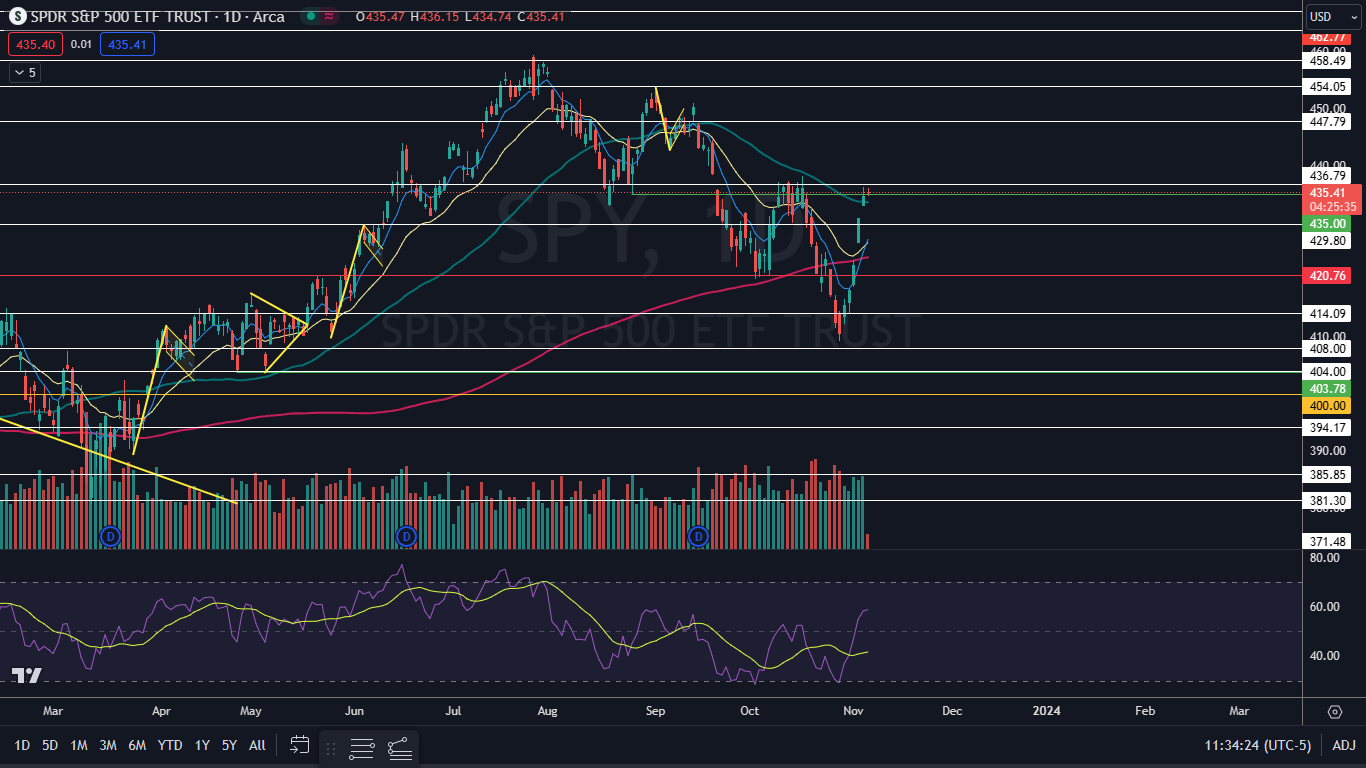
Task: Click the 394.17 price level label
Action: click(1329, 427)
